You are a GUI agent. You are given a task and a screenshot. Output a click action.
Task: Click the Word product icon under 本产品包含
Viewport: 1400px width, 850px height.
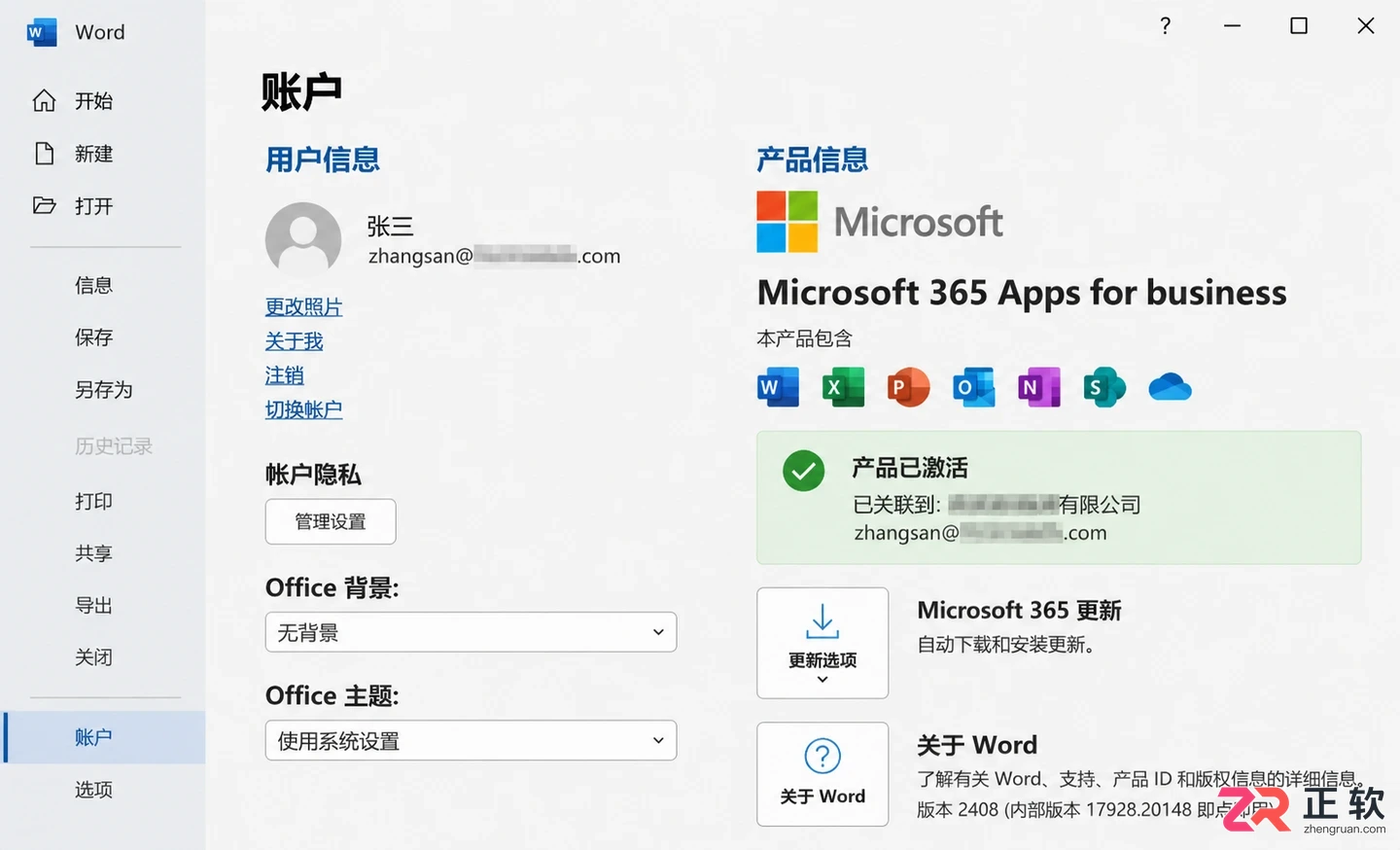click(778, 387)
